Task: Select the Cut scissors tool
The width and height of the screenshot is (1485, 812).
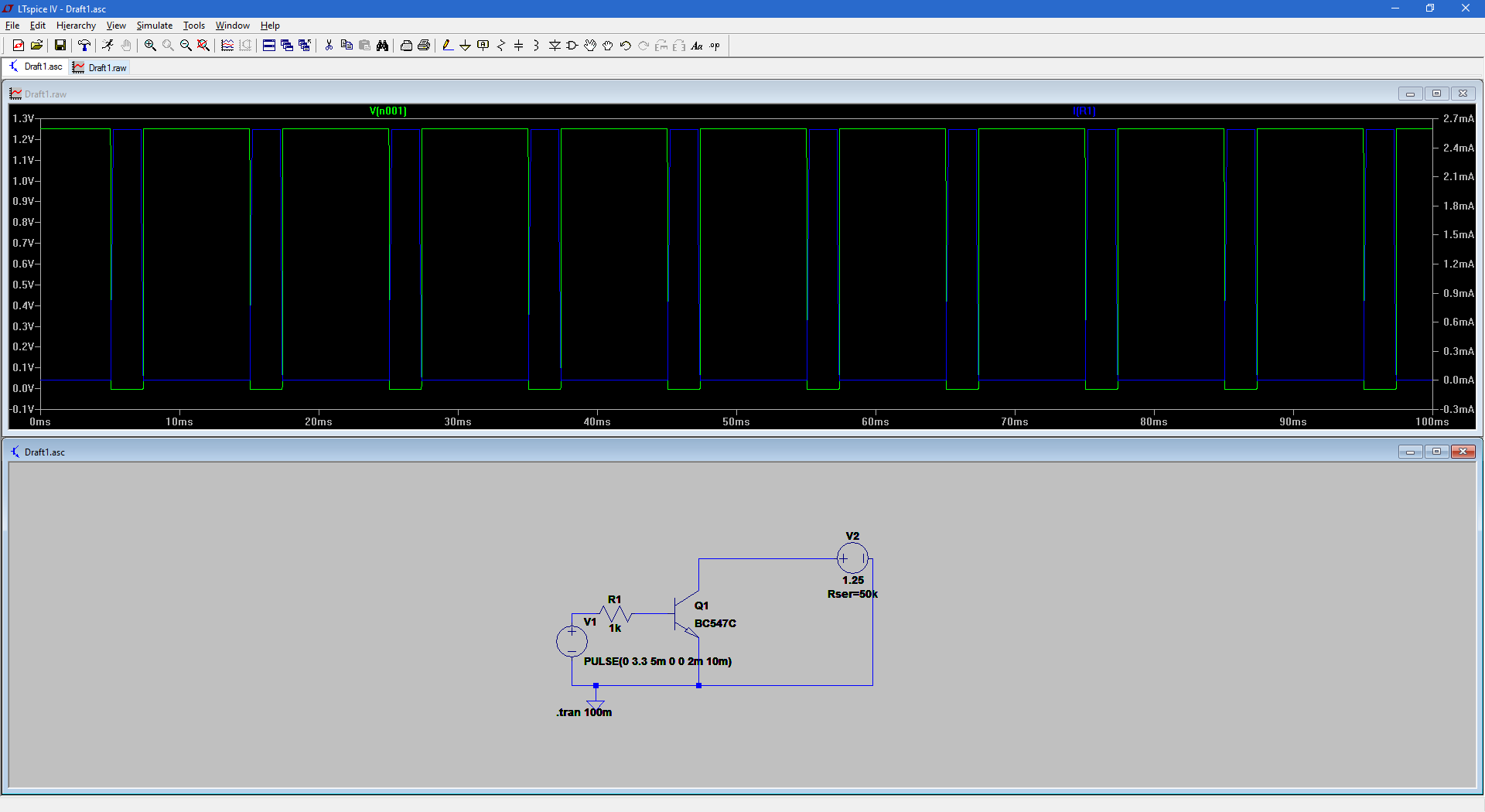Action: click(329, 46)
